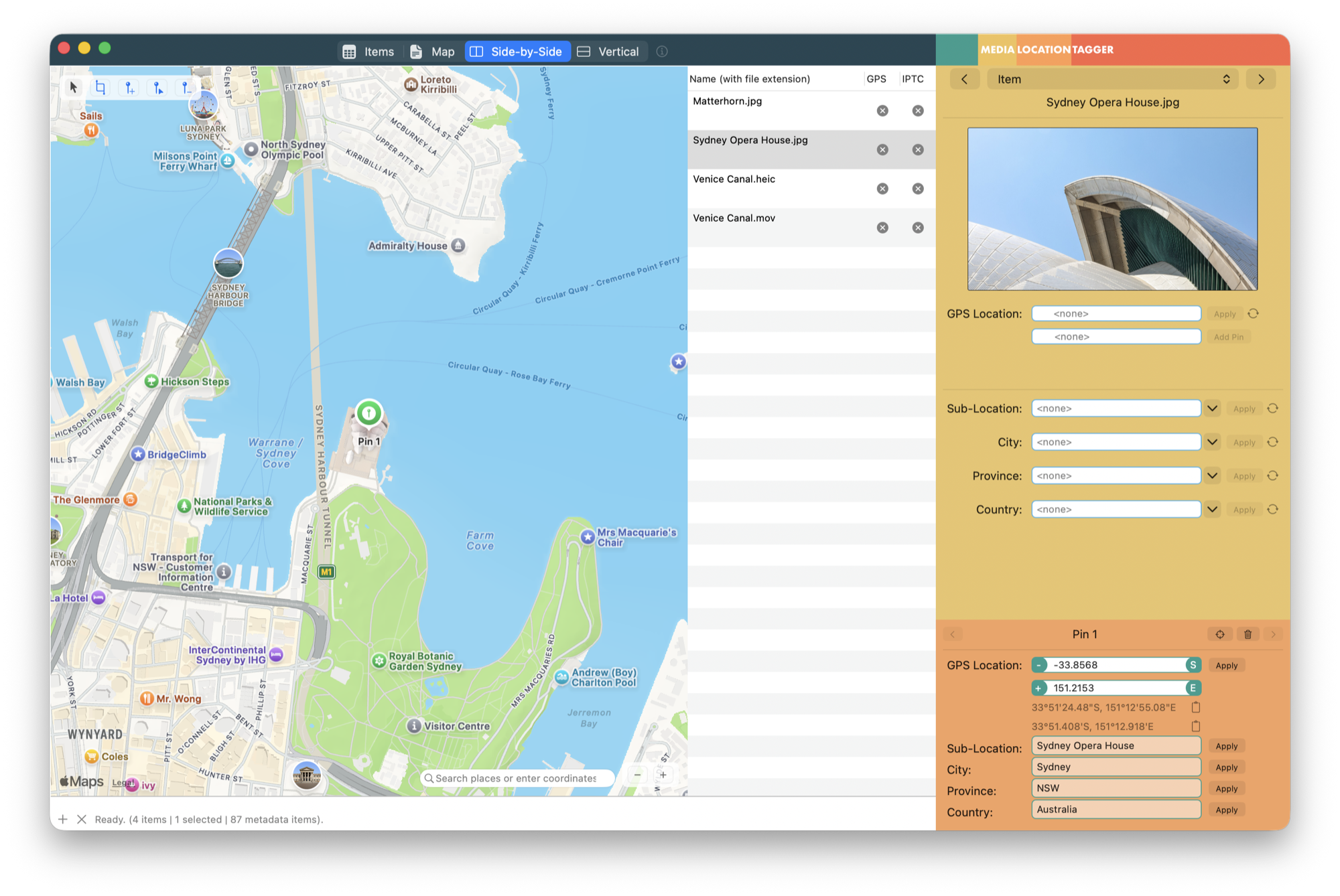Reset item Sub-Location with refresh icon
1340x896 pixels.
[1273, 408]
